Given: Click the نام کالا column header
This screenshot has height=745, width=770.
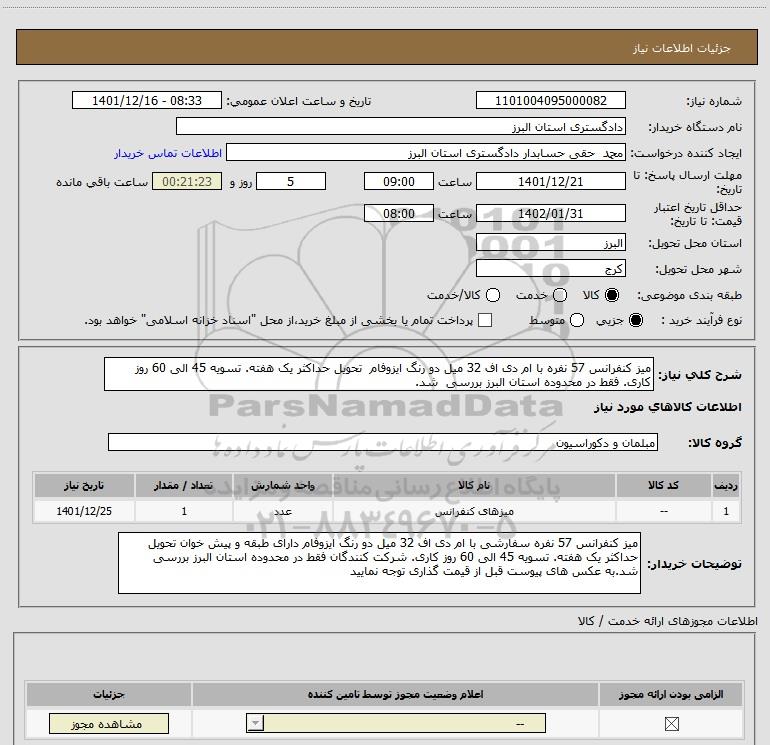Looking at the screenshot, I should 474,485.
